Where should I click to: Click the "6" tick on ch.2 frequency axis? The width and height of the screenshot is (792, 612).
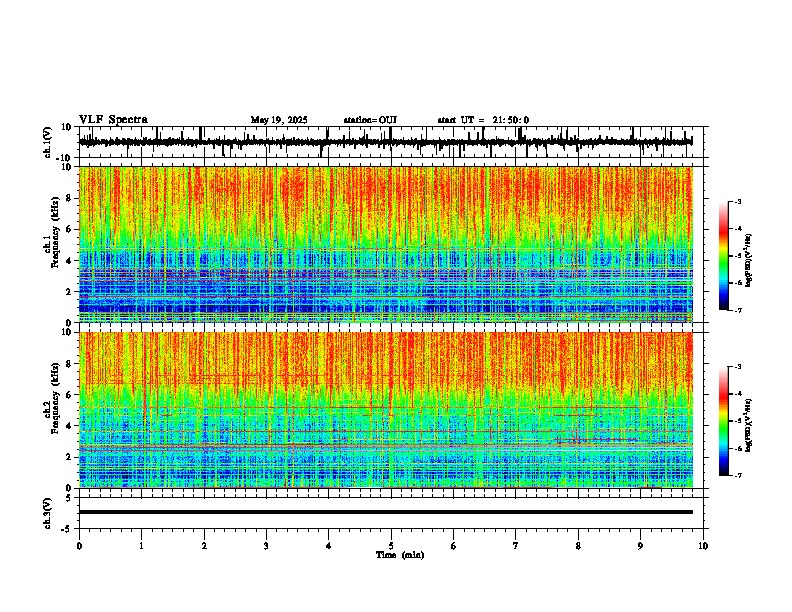tap(71, 394)
